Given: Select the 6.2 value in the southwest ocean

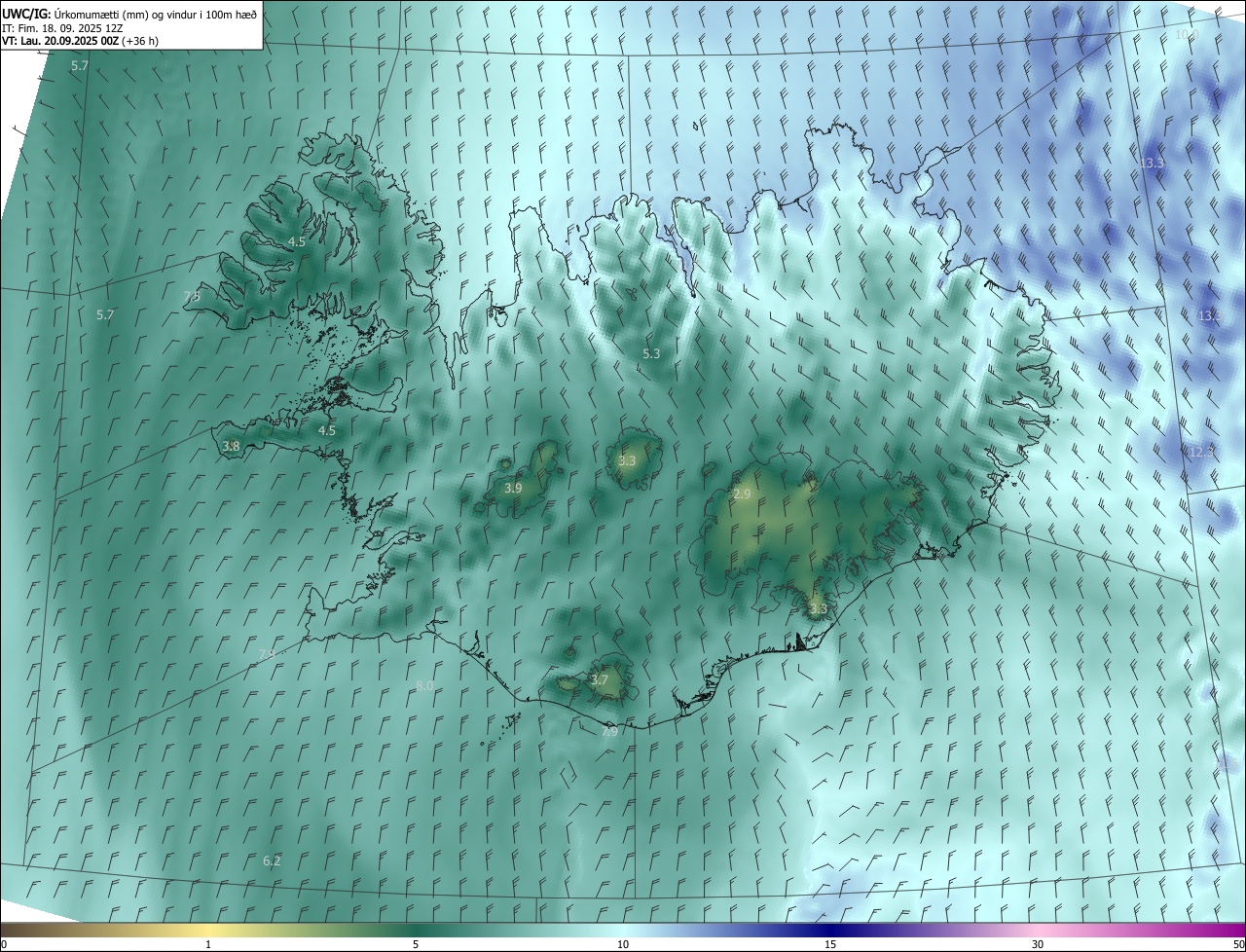Looking at the screenshot, I should point(272,860).
